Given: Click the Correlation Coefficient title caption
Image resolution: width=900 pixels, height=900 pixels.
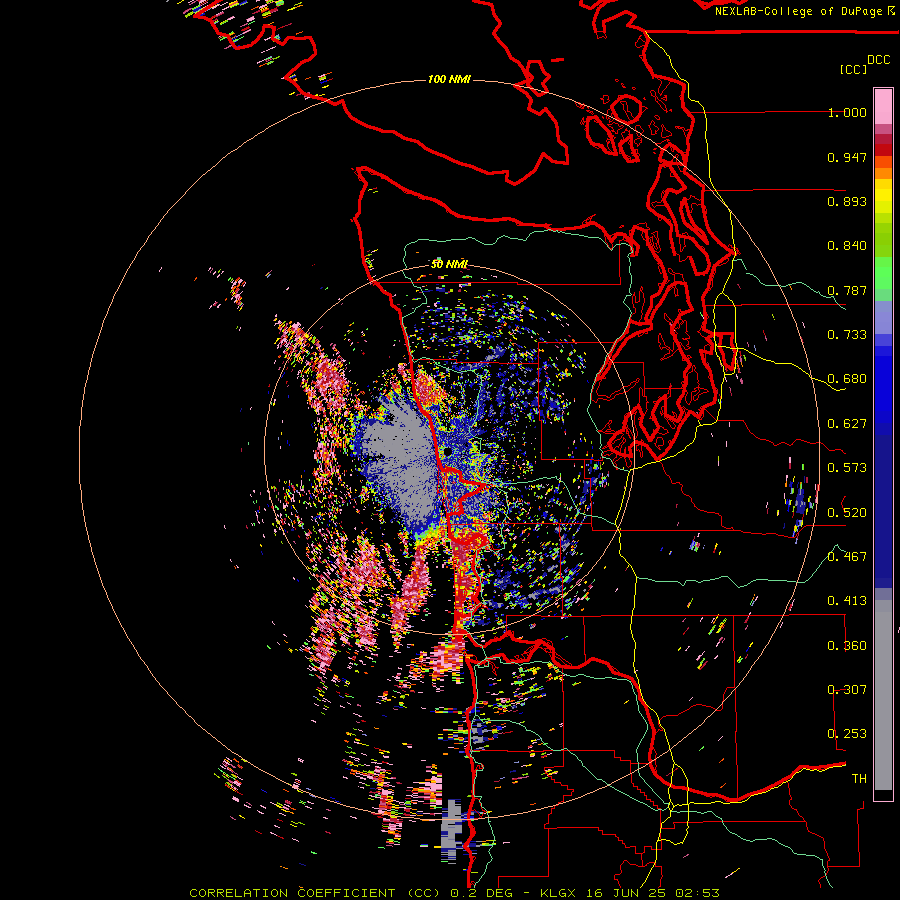Looking at the screenshot, I should [x=454, y=893].
